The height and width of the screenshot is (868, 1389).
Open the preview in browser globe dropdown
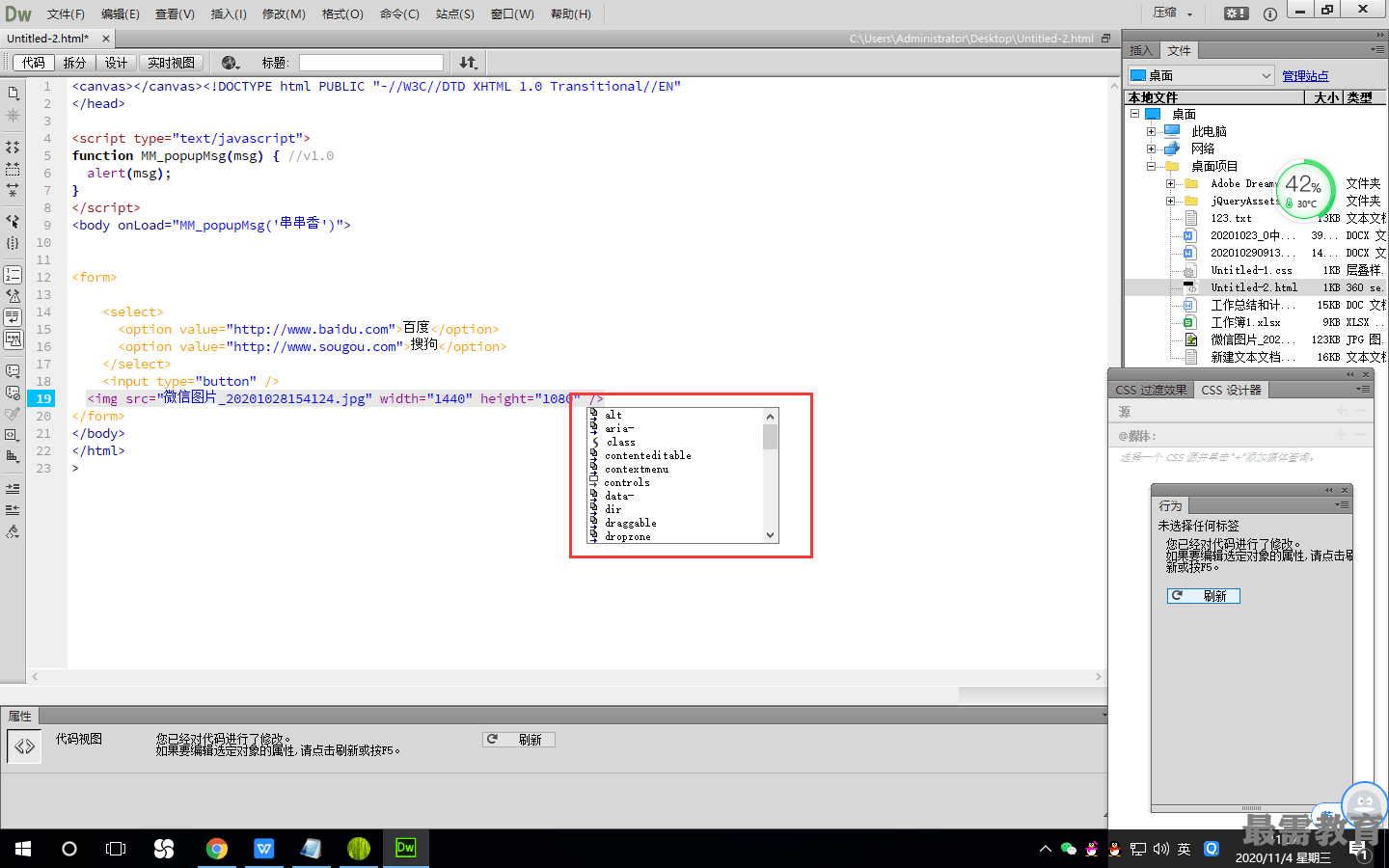point(231,63)
